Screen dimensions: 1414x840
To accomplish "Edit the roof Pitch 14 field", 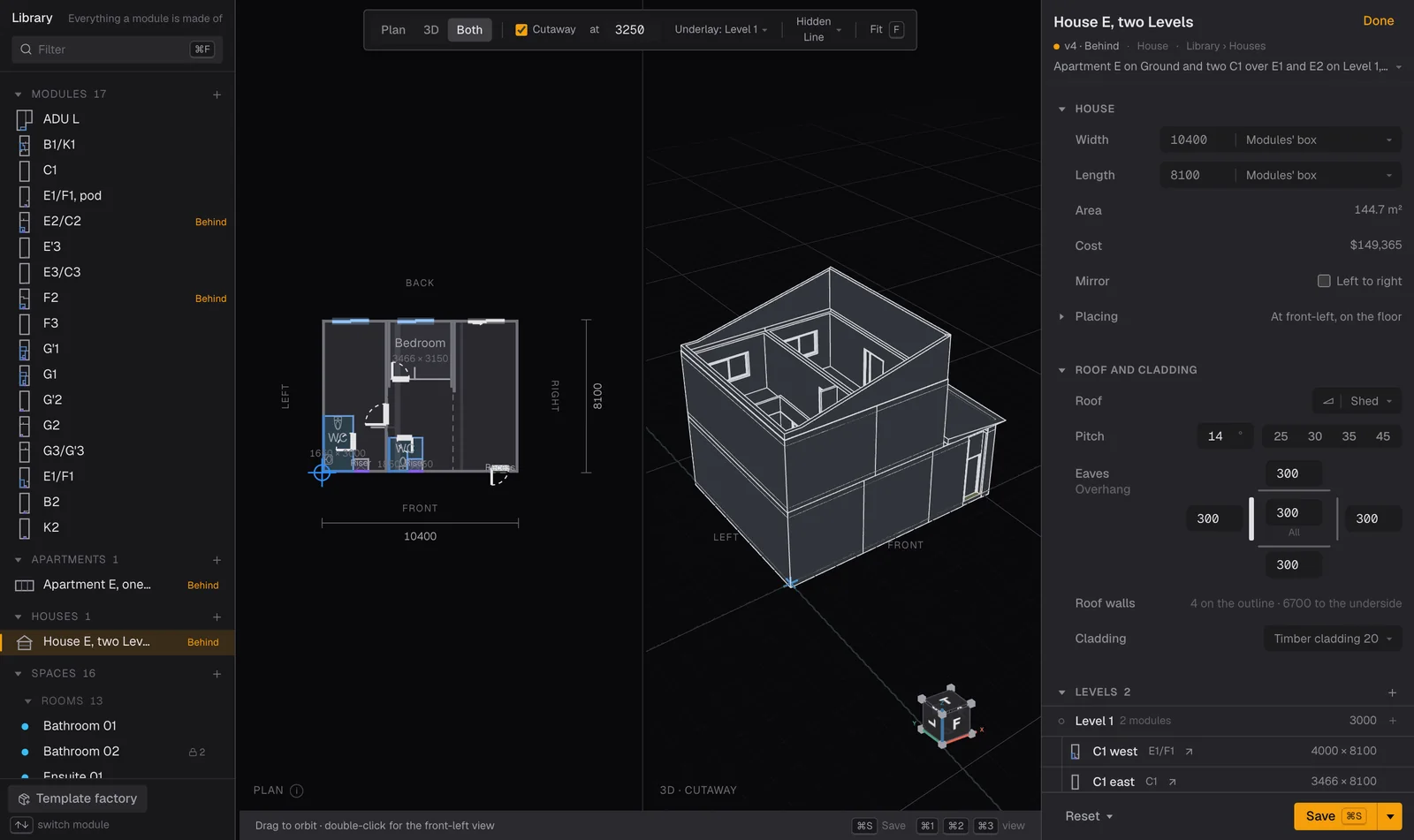I will click(x=1225, y=436).
